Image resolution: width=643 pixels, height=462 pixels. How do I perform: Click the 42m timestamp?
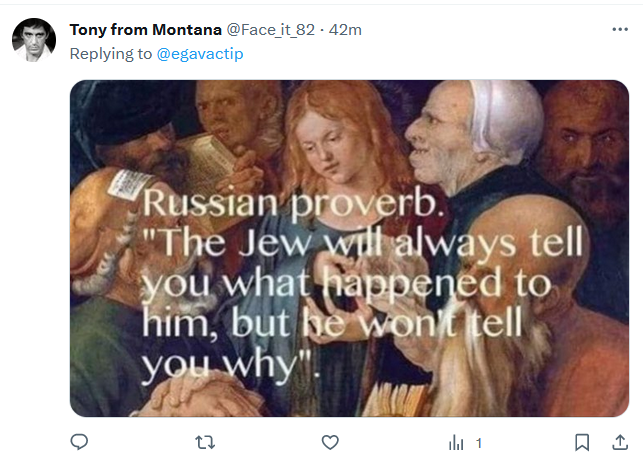[x=345, y=30]
